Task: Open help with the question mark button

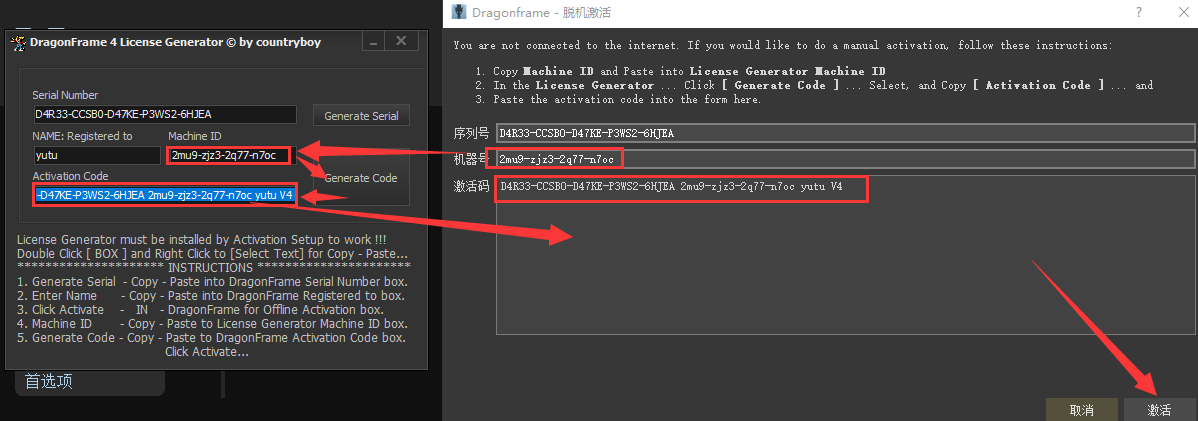Action: [x=1138, y=12]
